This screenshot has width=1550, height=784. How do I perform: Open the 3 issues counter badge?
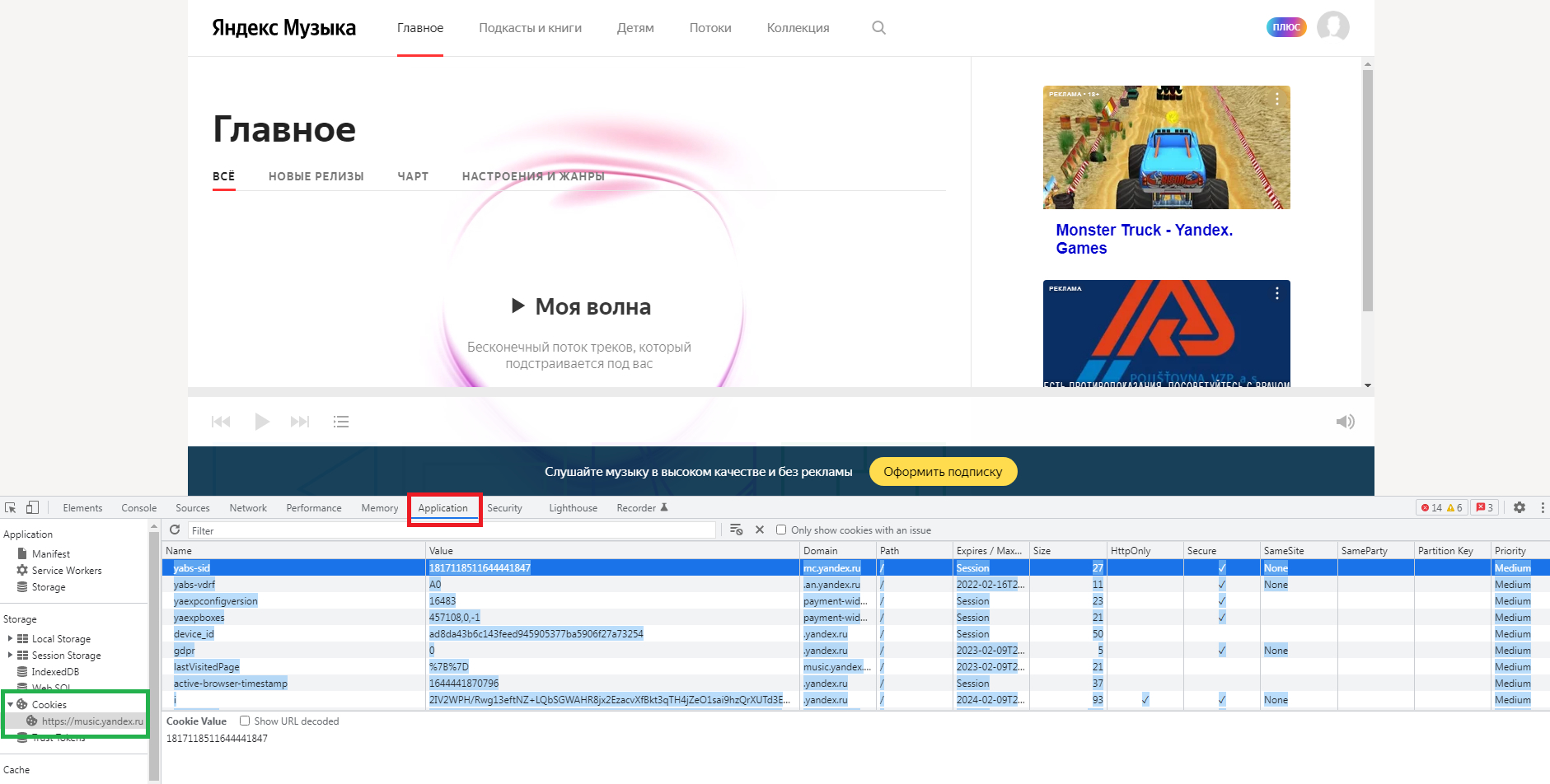(1485, 507)
